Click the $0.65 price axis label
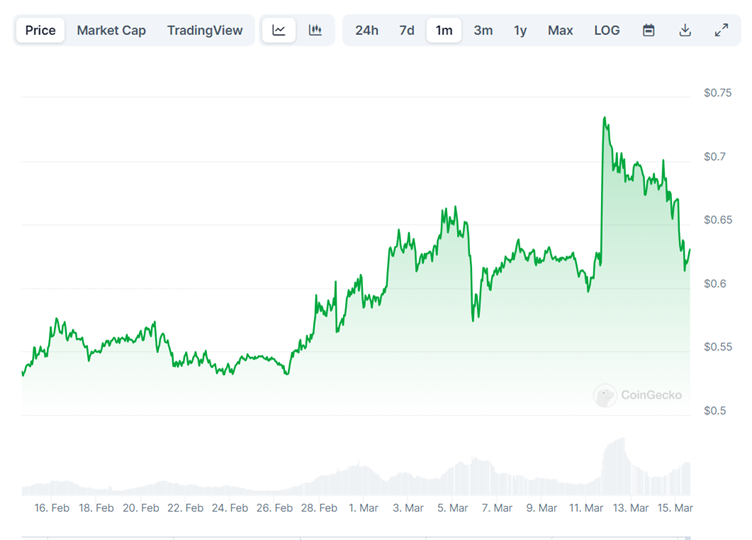The height and width of the screenshot is (540, 752). coord(718,220)
